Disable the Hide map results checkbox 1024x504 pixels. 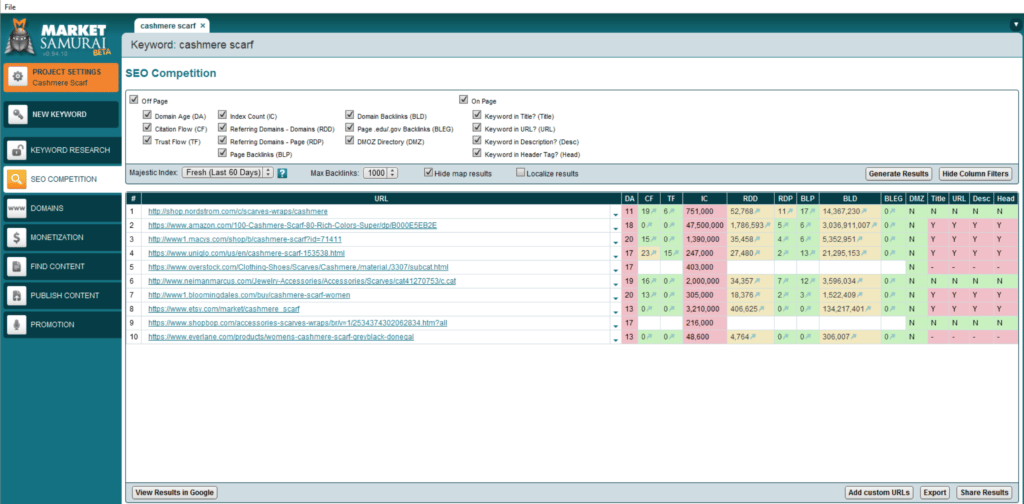(x=428, y=173)
